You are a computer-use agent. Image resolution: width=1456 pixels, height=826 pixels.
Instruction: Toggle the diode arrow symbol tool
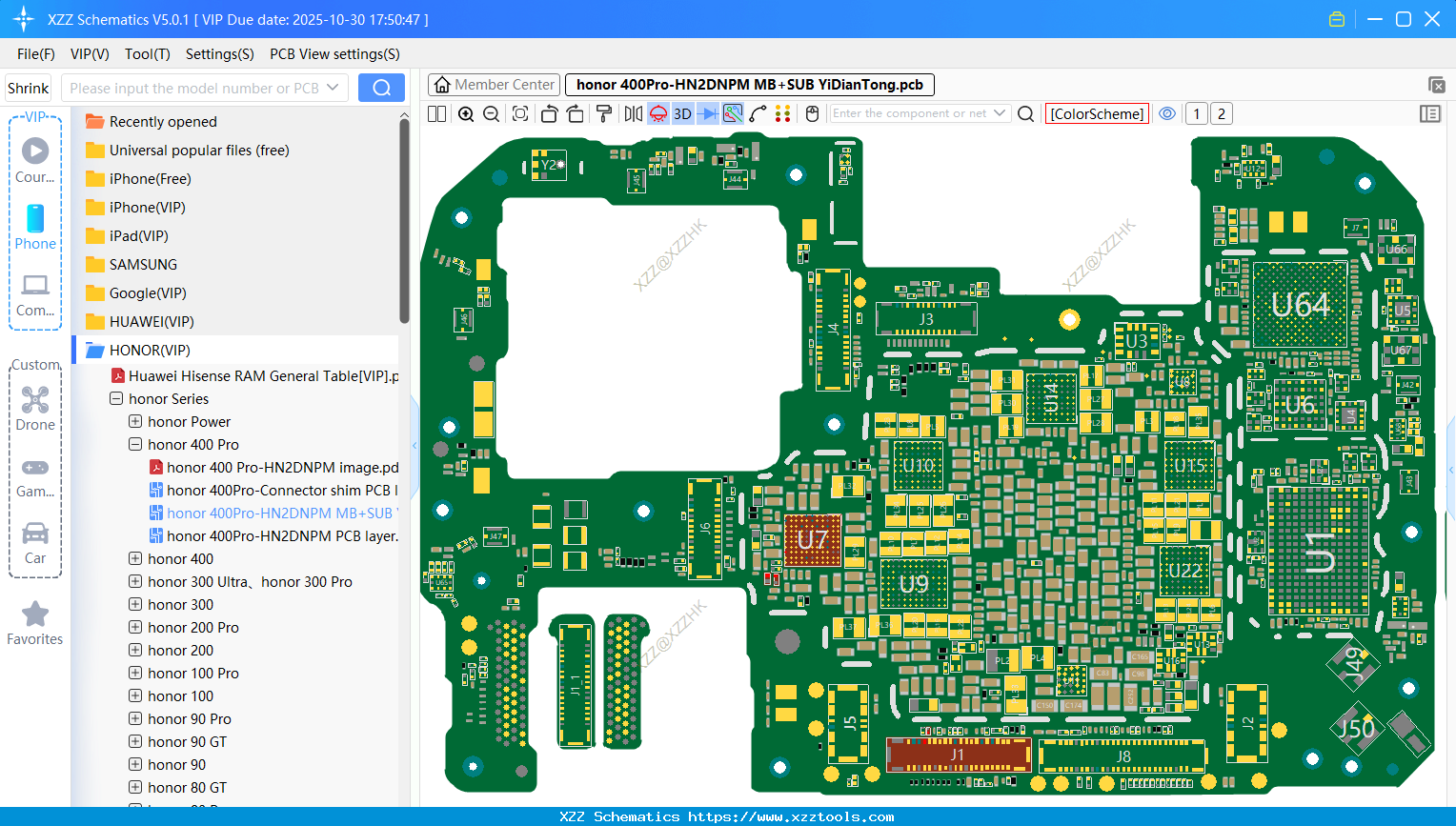click(x=707, y=113)
